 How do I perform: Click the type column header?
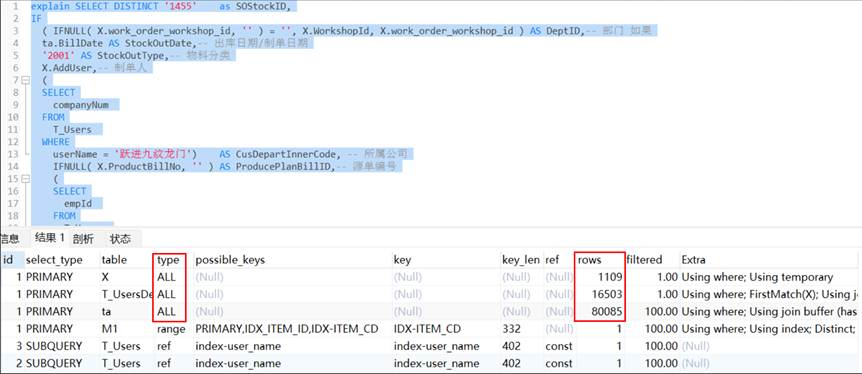tap(168, 260)
